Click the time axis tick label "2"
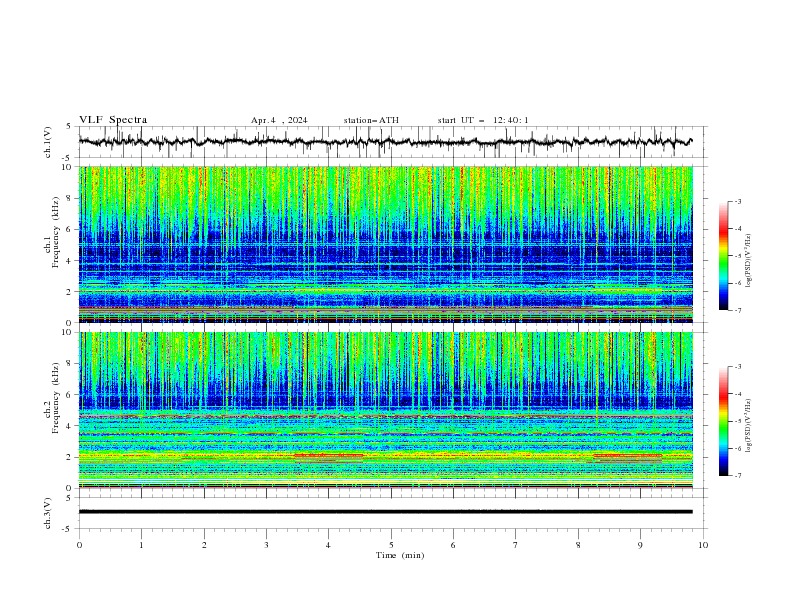The image size is (792, 612). 204,545
